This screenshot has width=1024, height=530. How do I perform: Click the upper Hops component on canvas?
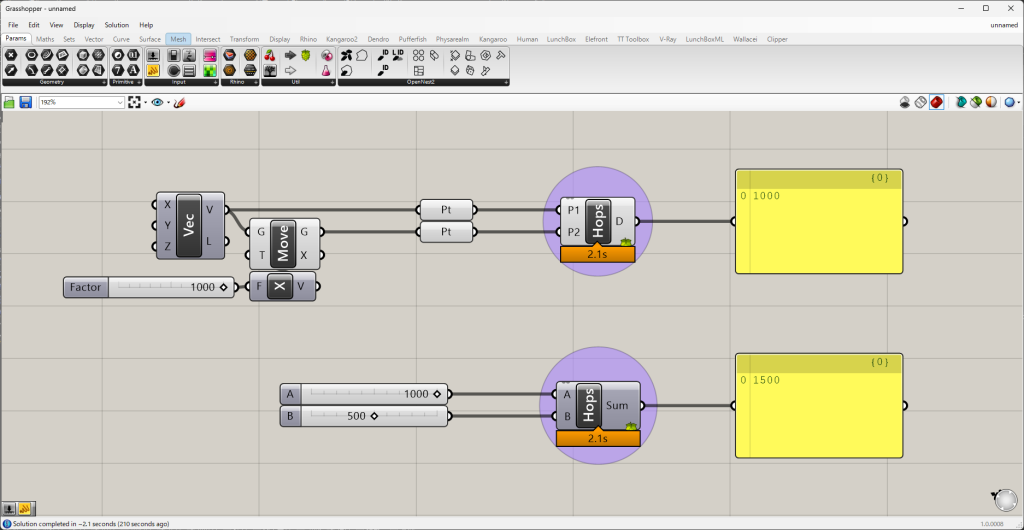pyautogui.click(x=598, y=221)
